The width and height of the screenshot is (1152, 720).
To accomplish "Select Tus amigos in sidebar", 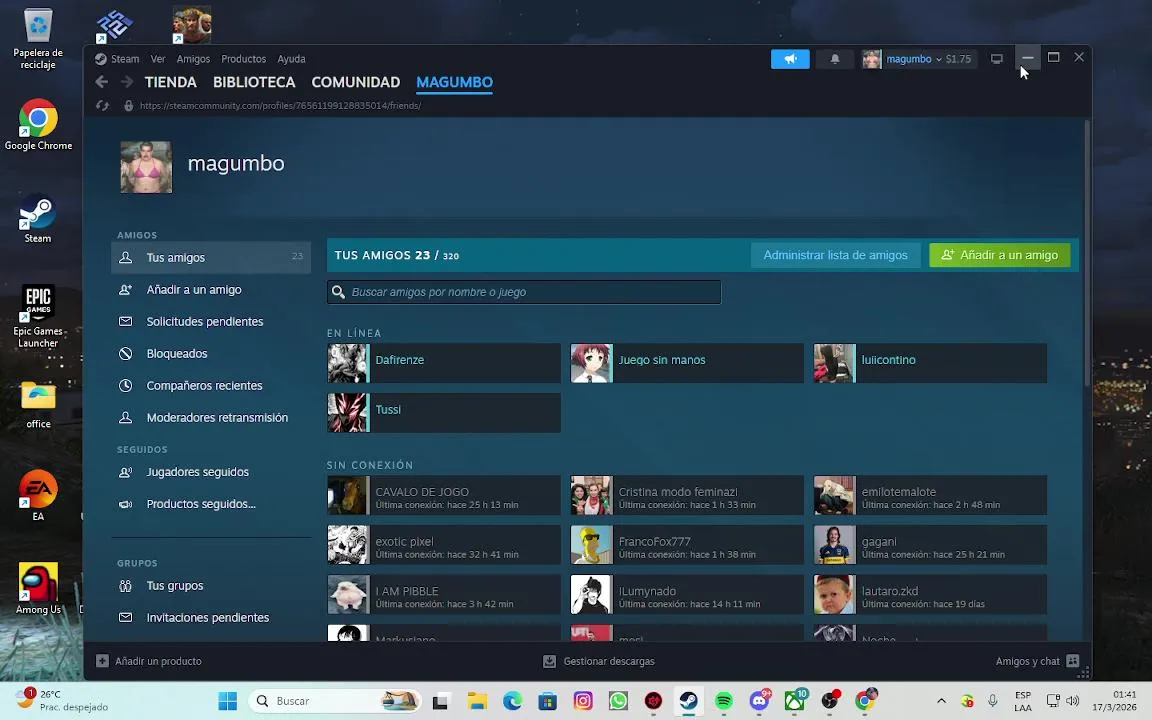I will click(x=211, y=257).
